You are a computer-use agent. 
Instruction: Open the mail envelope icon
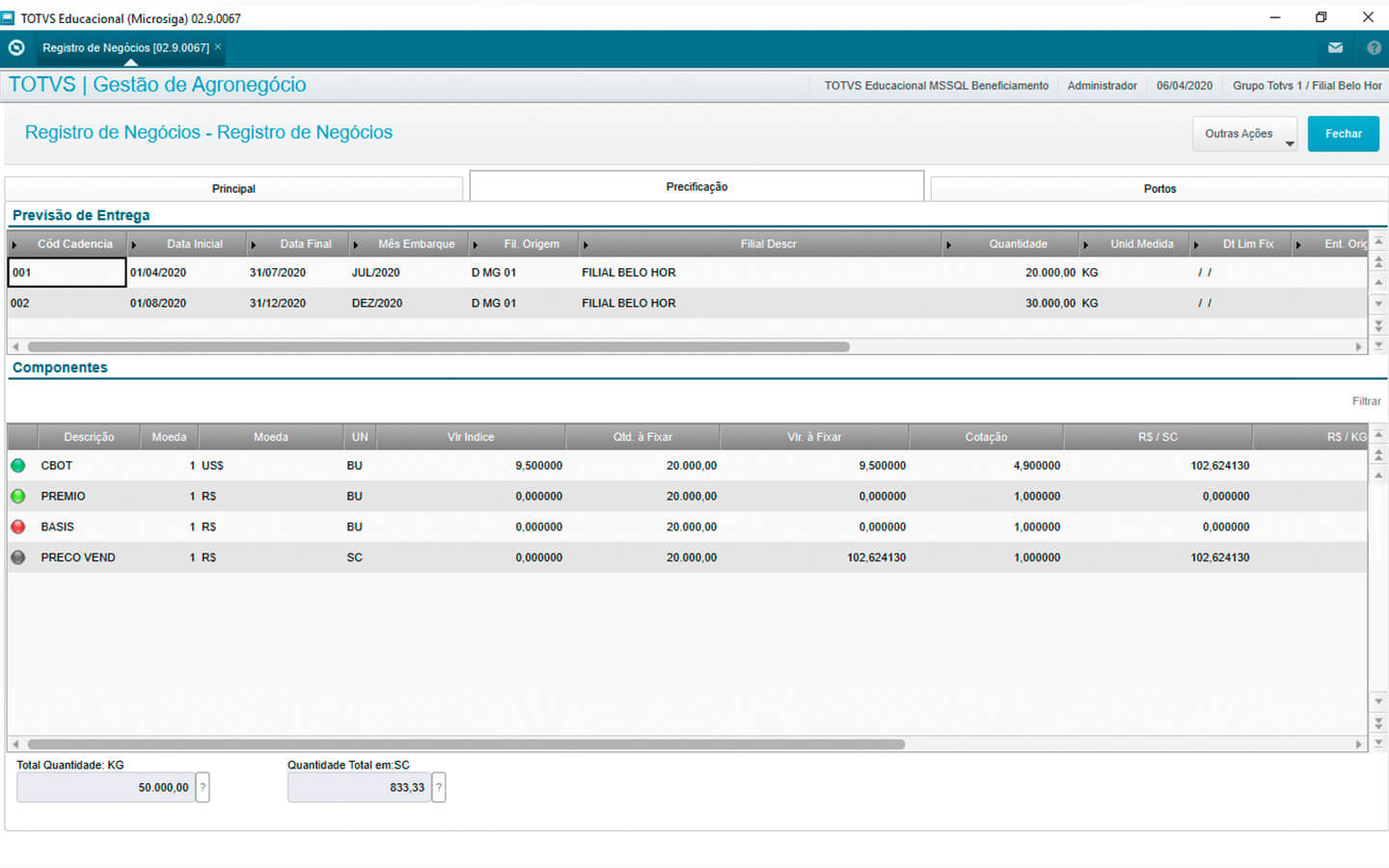(1335, 47)
